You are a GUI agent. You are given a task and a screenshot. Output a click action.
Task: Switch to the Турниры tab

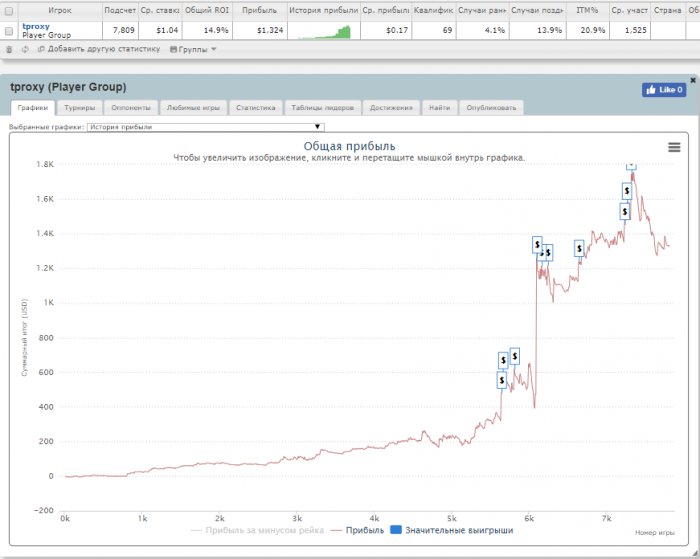pyautogui.click(x=79, y=108)
